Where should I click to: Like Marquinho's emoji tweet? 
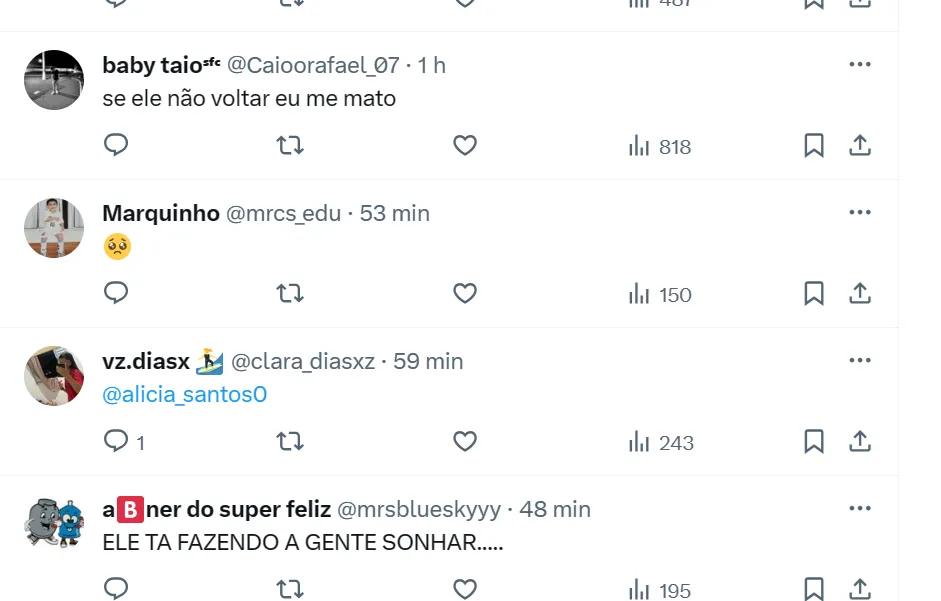tap(465, 294)
